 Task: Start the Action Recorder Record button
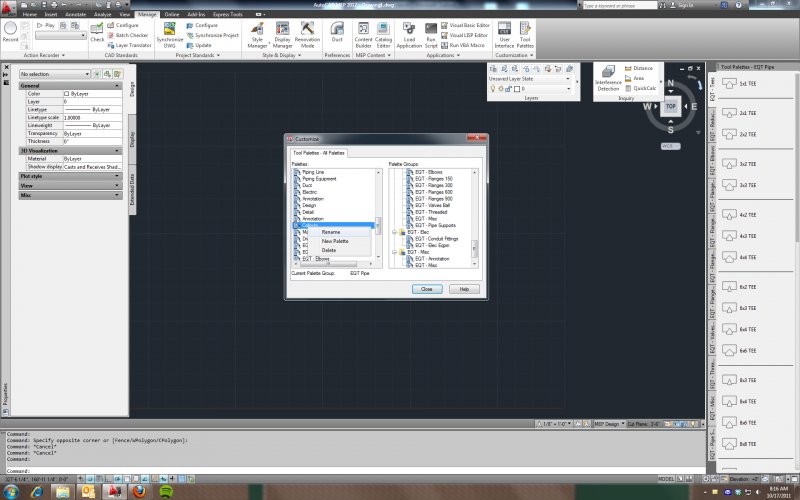click(x=10, y=32)
